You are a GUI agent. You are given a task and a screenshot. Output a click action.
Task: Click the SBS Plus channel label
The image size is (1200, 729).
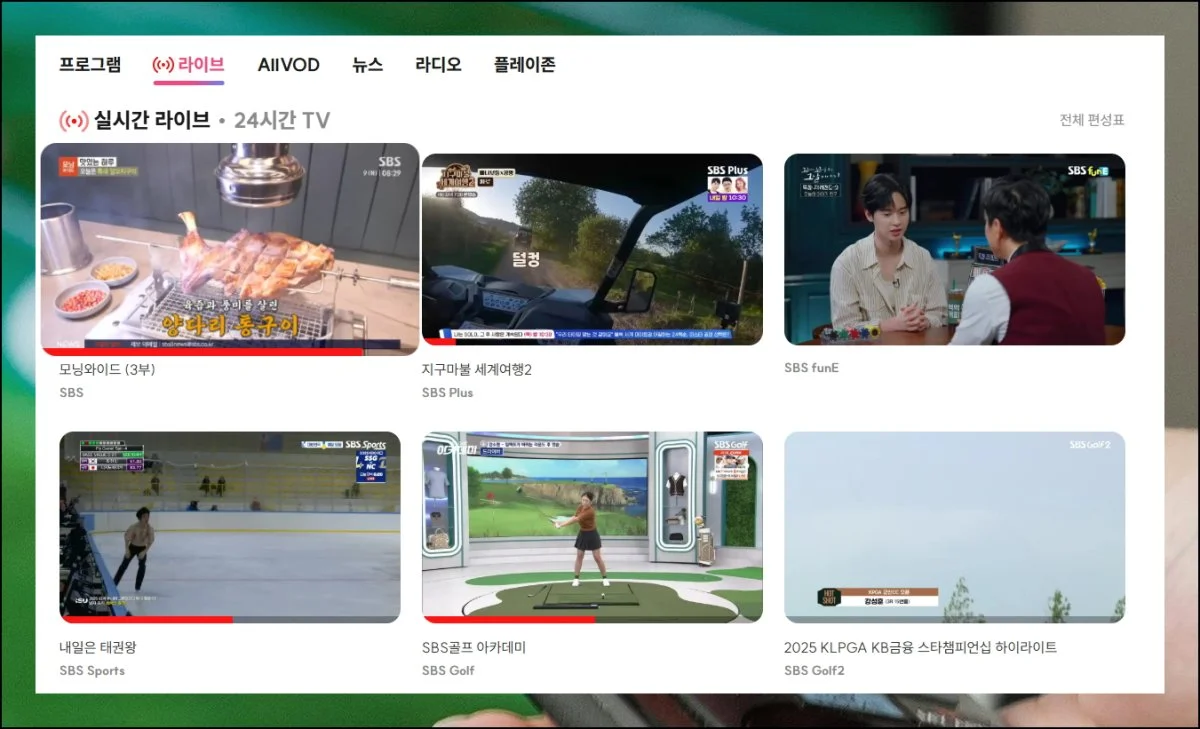pos(447,392)
